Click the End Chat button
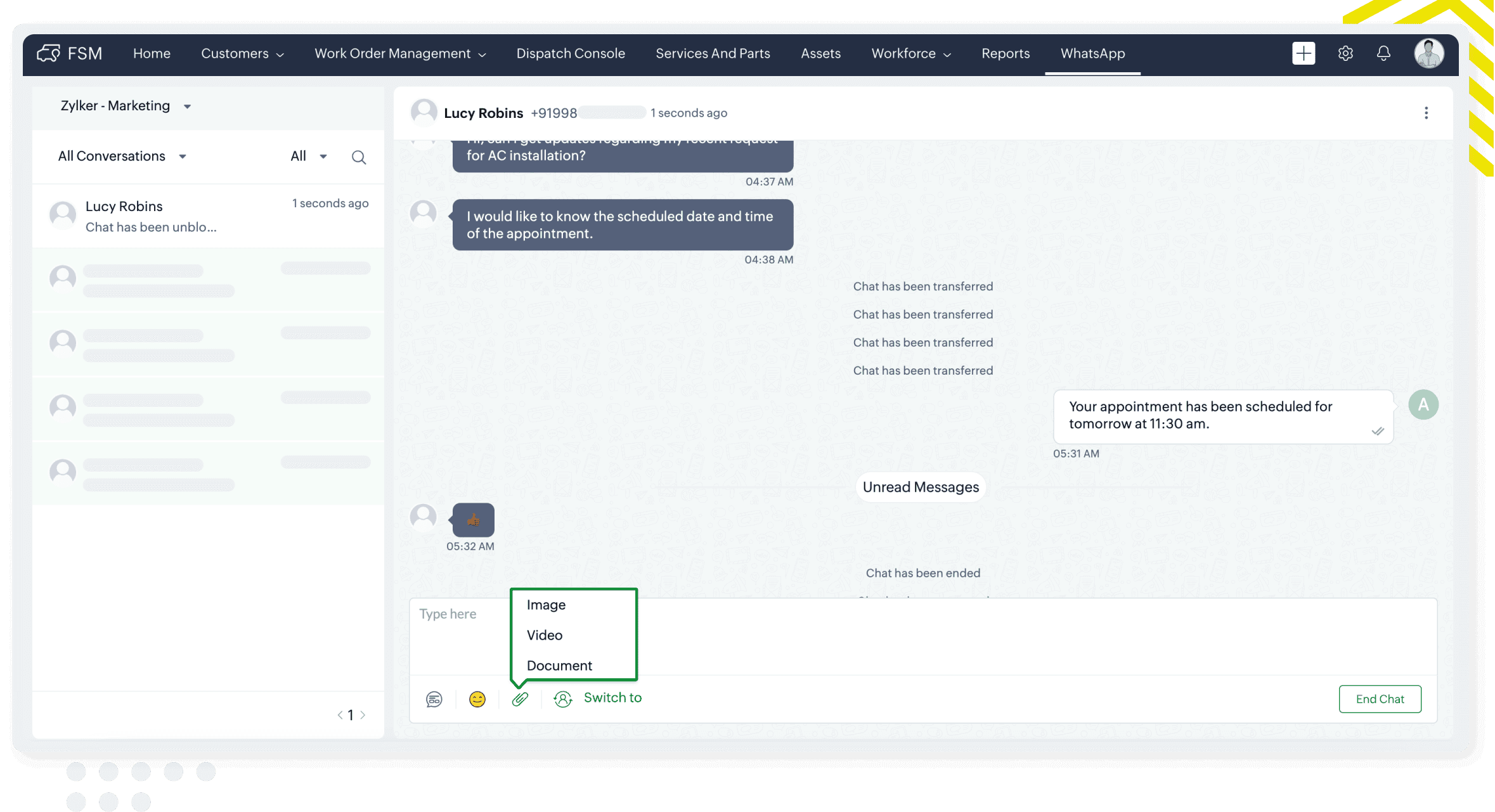This screenshot has width=1495, height=812. 1380,699
